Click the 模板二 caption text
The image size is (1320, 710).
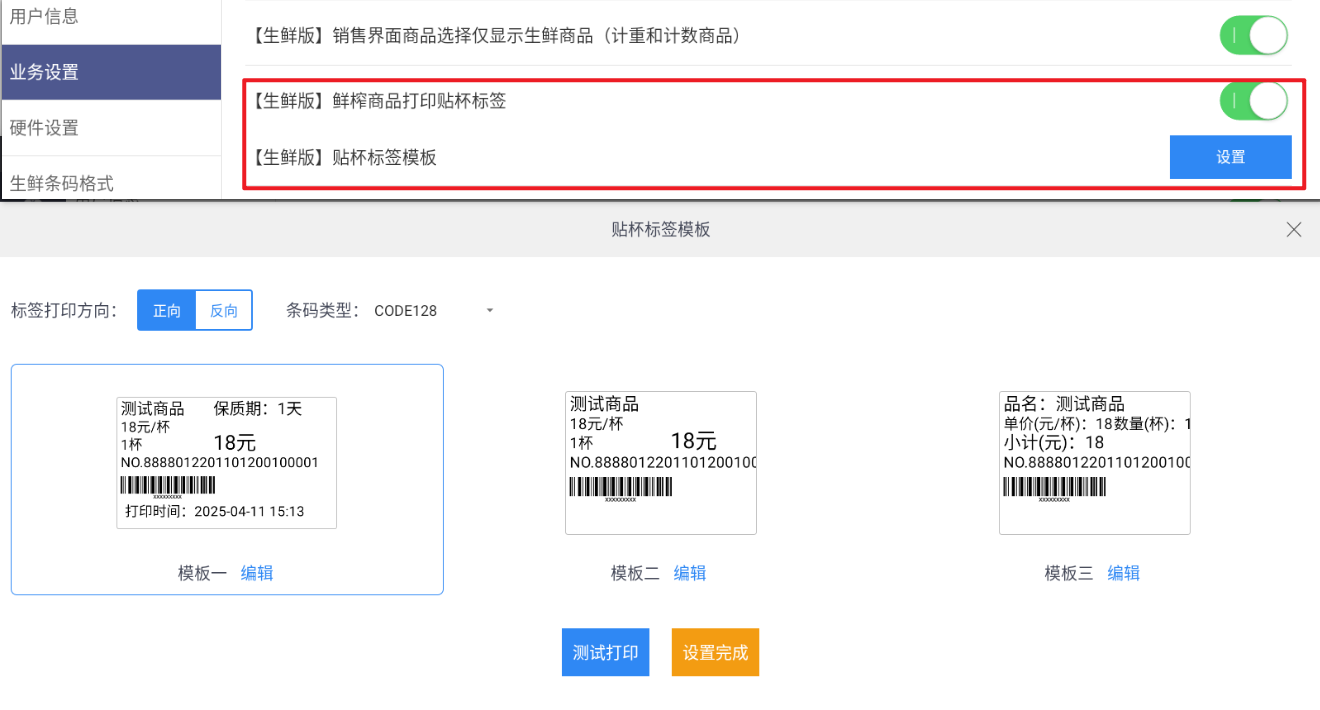pyautogui.click(x=636, y=573)
